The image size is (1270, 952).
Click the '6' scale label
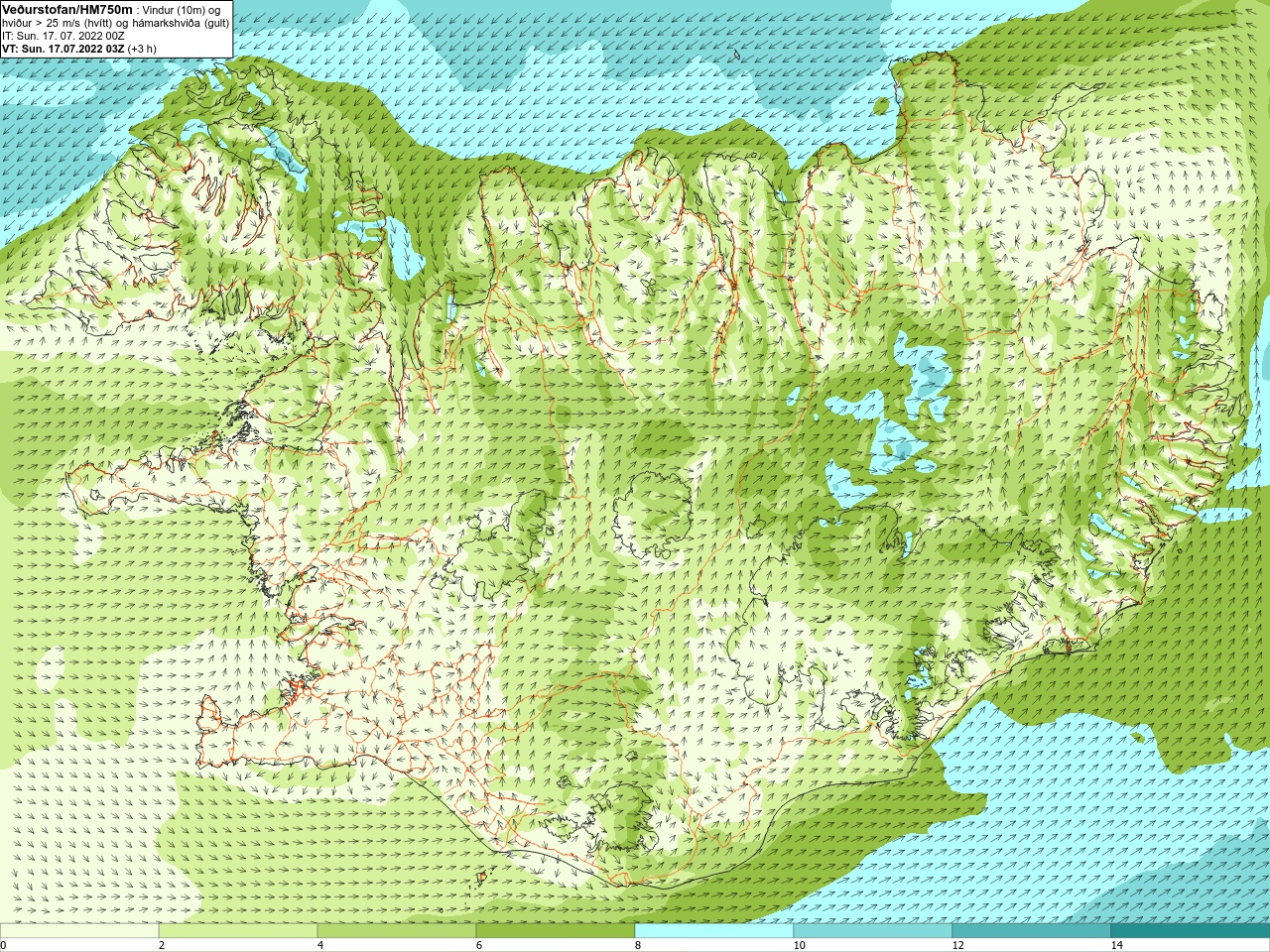click(x=479, y=945)
